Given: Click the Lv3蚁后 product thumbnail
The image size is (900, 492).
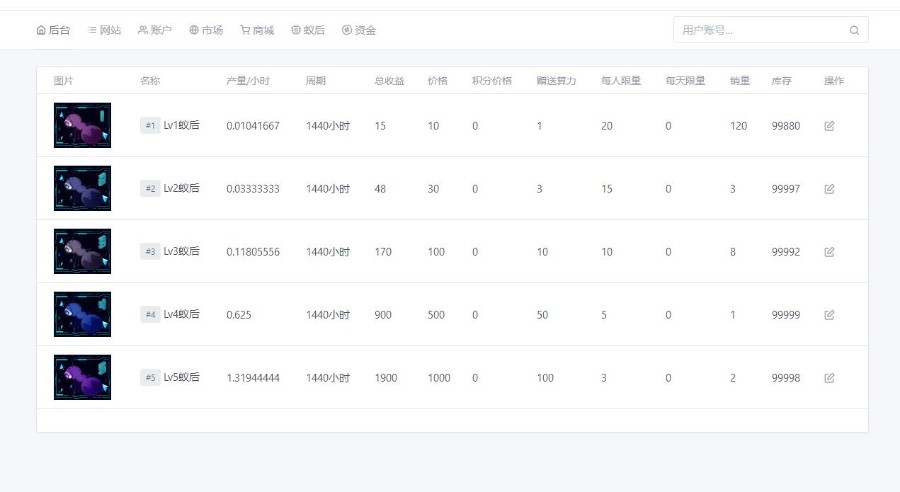Looking at the screenshot, I should (x=82, y=252).
